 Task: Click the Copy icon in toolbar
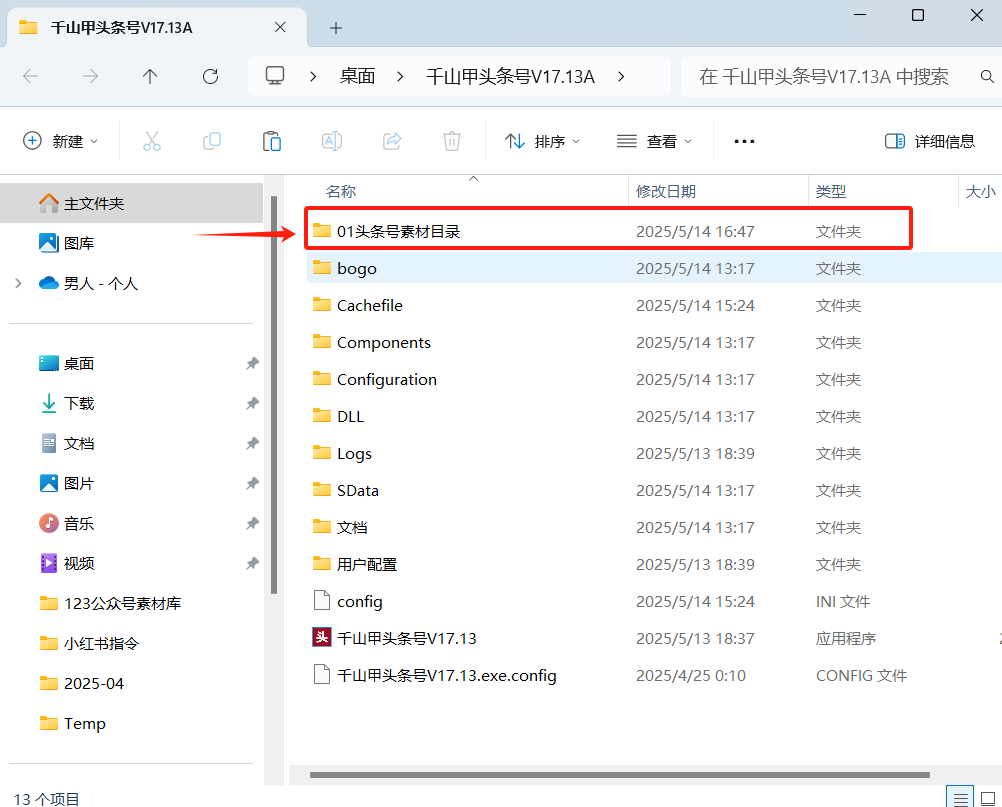[x=212, y=141]
